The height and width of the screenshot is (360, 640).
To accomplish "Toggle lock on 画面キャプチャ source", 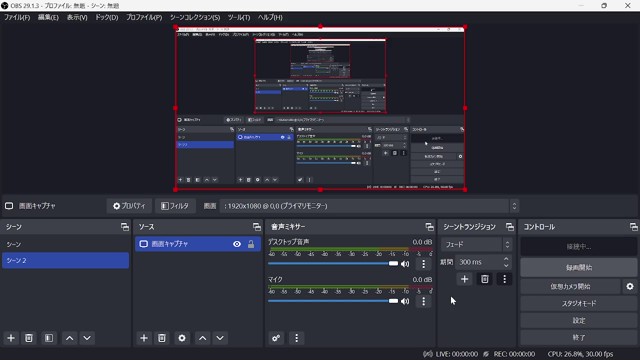I will coord(251,244).
